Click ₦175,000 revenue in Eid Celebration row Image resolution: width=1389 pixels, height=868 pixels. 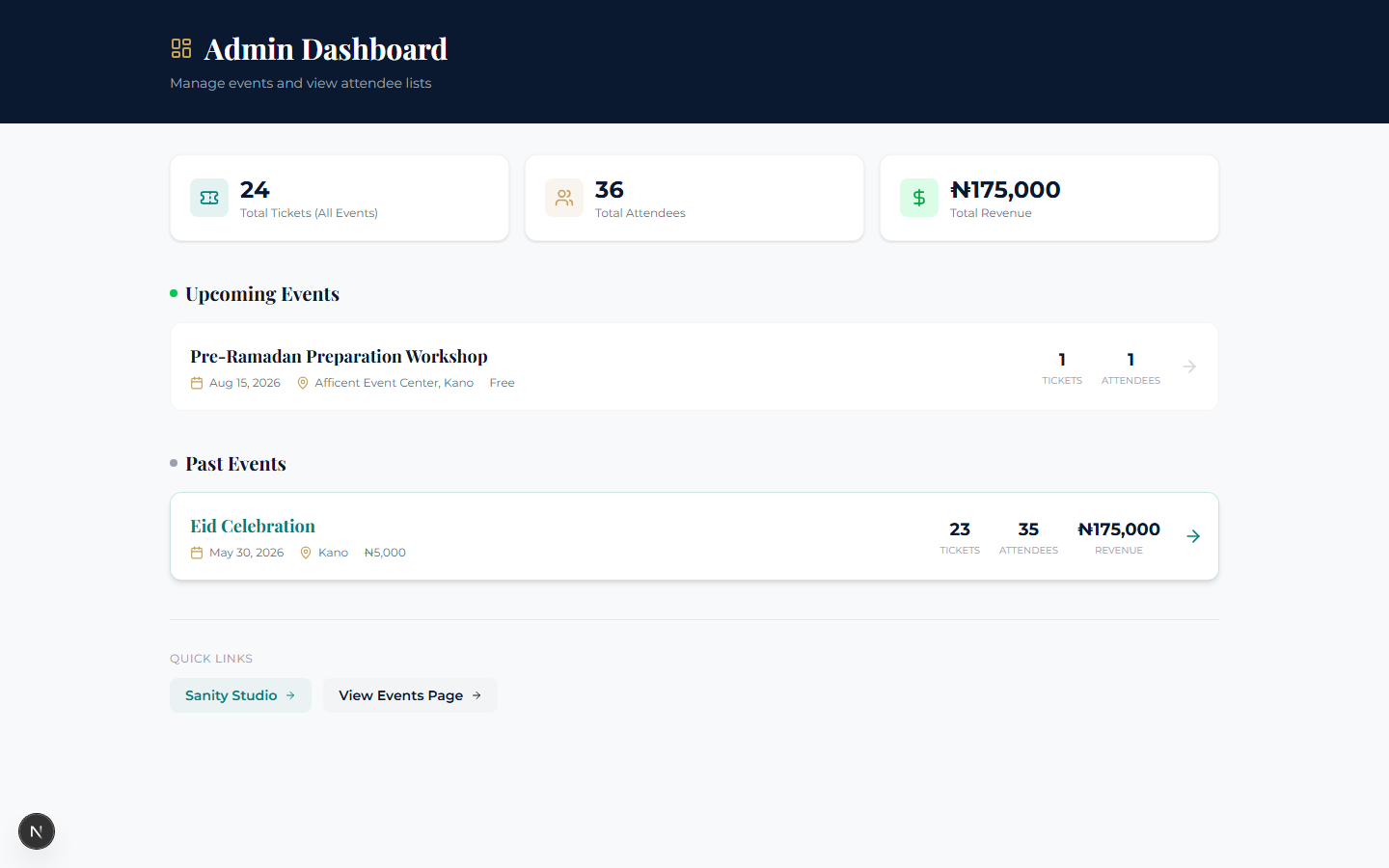(x=1119, y=529)
